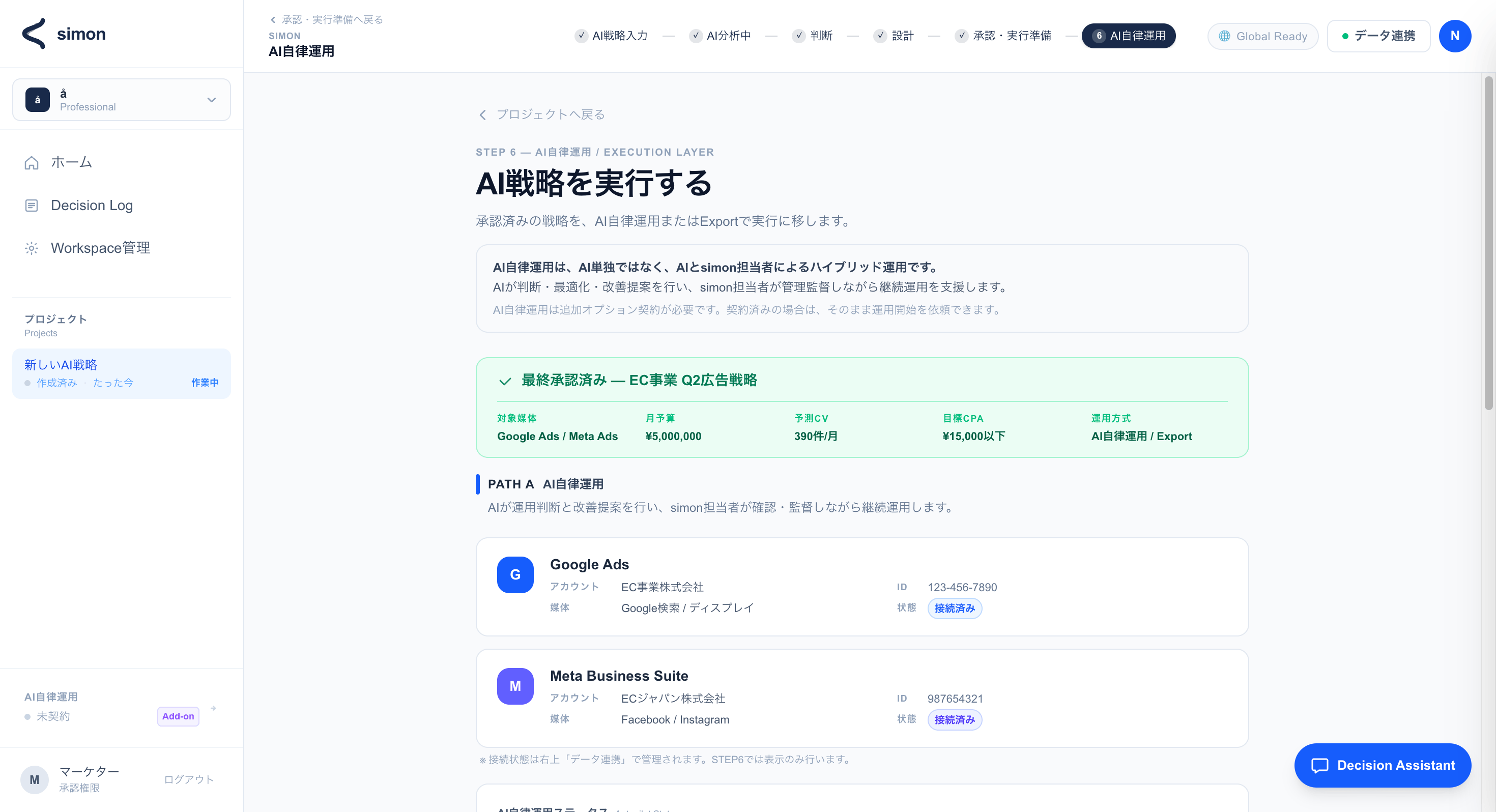Open Decision Log in the sidebar
Viewport: 1496px width, 812px height.
(122, 206)
